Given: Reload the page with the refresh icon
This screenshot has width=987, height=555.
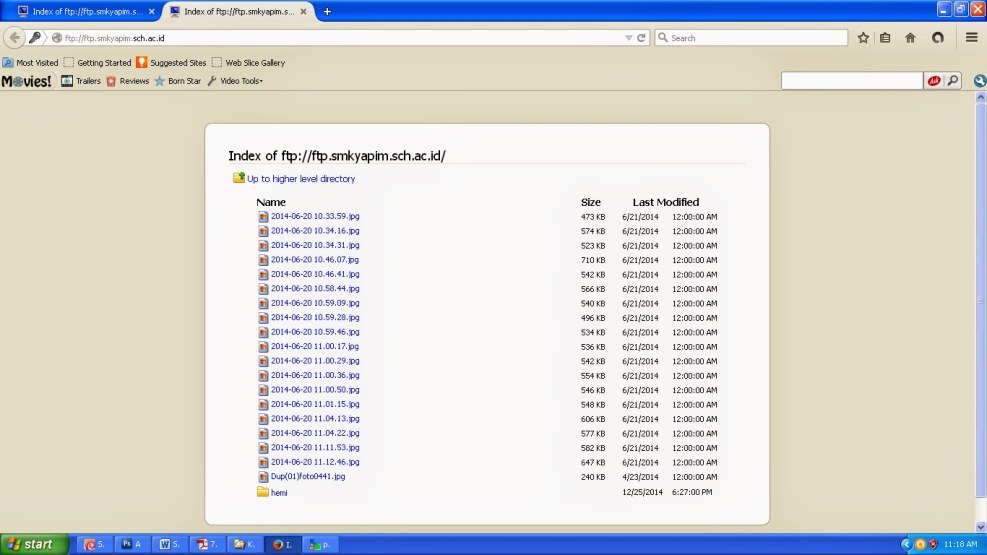Looking at the screenshot, I should point(641,38).
